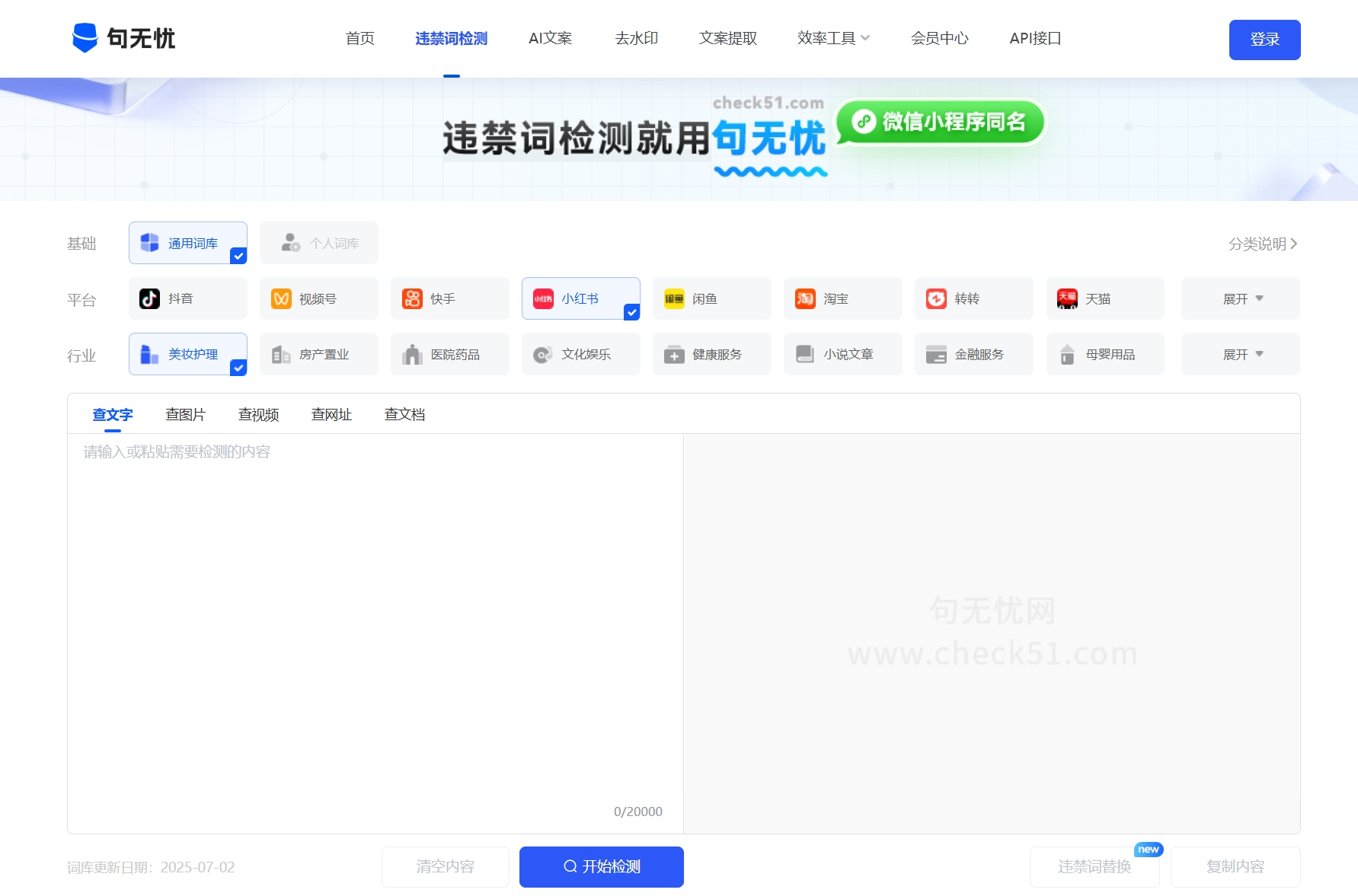Select the 快手 platform option
Image resolution: width=1358 pixels, height=896 pixels.
pyautogui.click(x=450, y=298)
